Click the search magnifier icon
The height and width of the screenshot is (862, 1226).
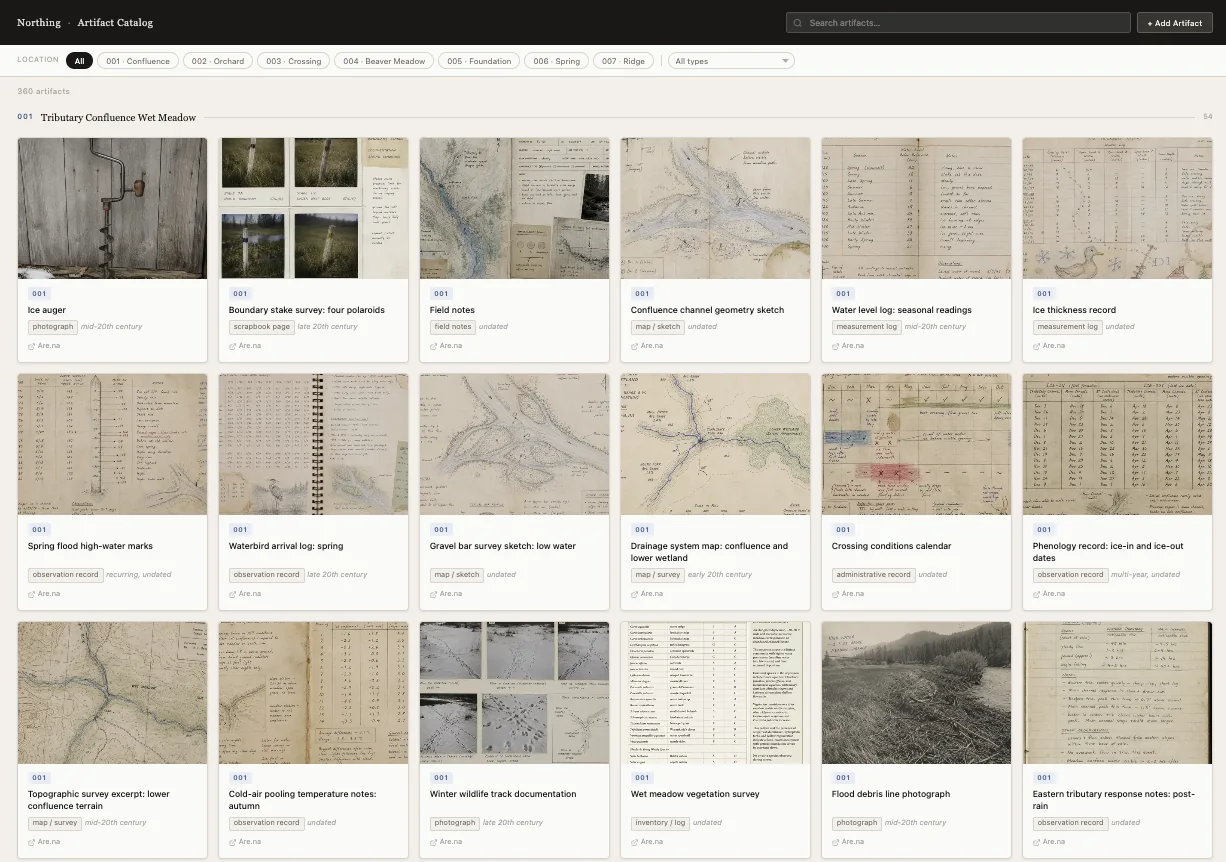coord(798,23)
